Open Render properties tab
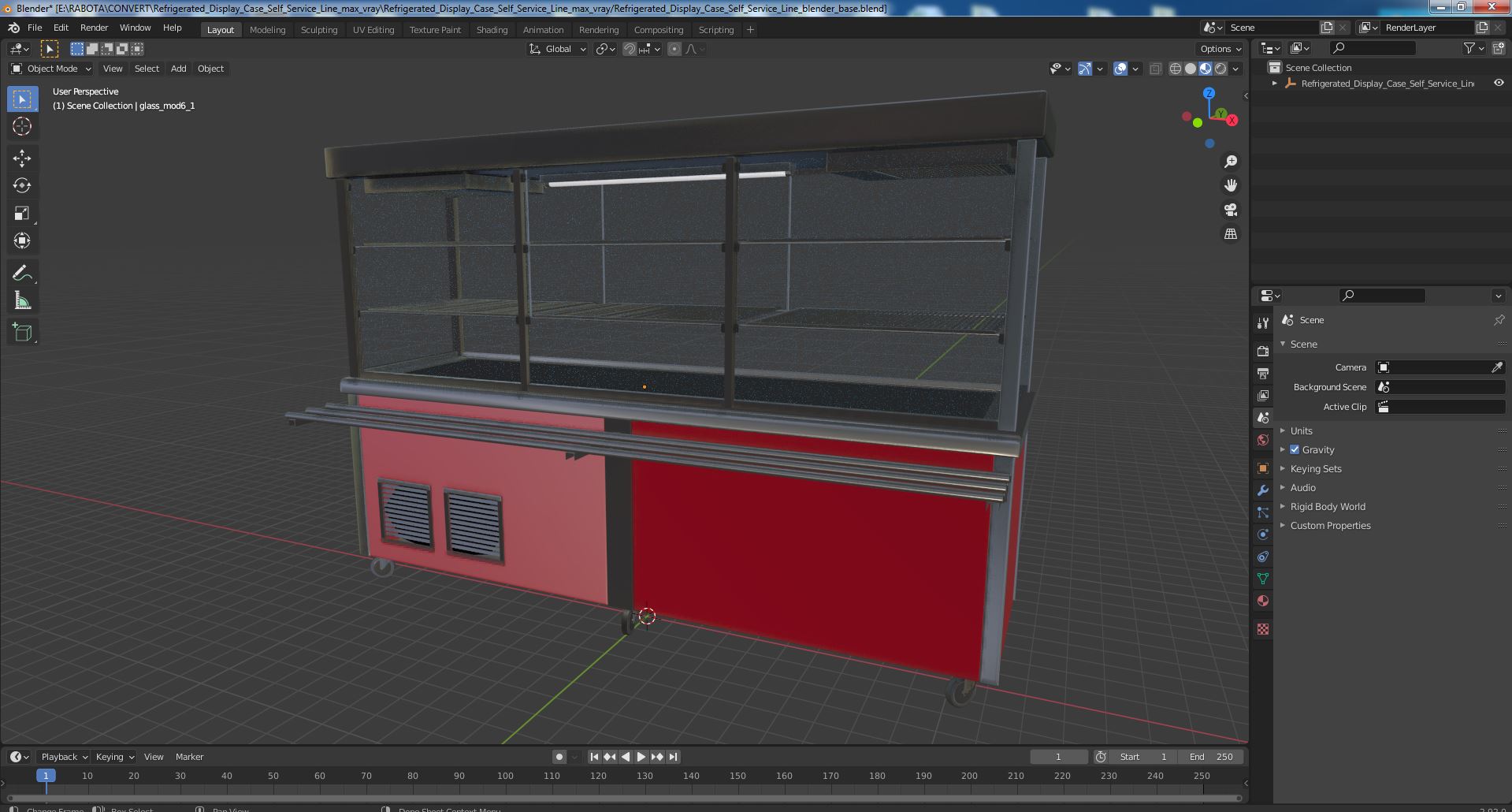This screenshot has width=1512, height=812. [1263, 351]
